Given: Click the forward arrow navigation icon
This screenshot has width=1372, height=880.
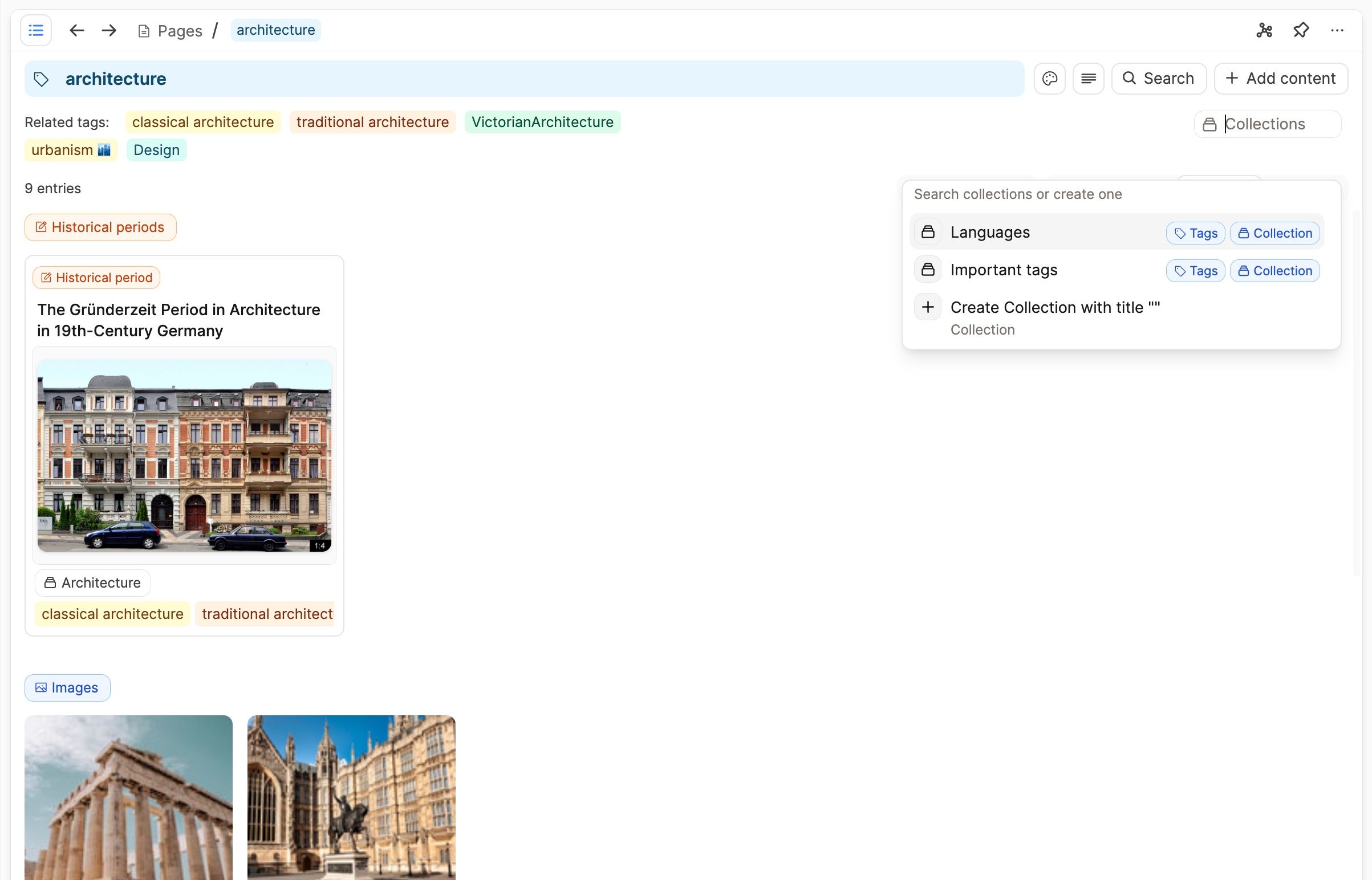Looking at the screenshot, I should click(x=108, y=30).
